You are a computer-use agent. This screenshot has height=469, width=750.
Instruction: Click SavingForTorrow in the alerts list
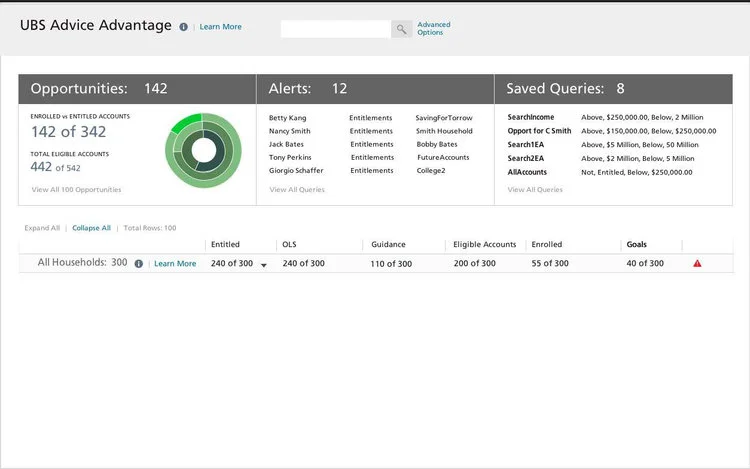point(444,118)
